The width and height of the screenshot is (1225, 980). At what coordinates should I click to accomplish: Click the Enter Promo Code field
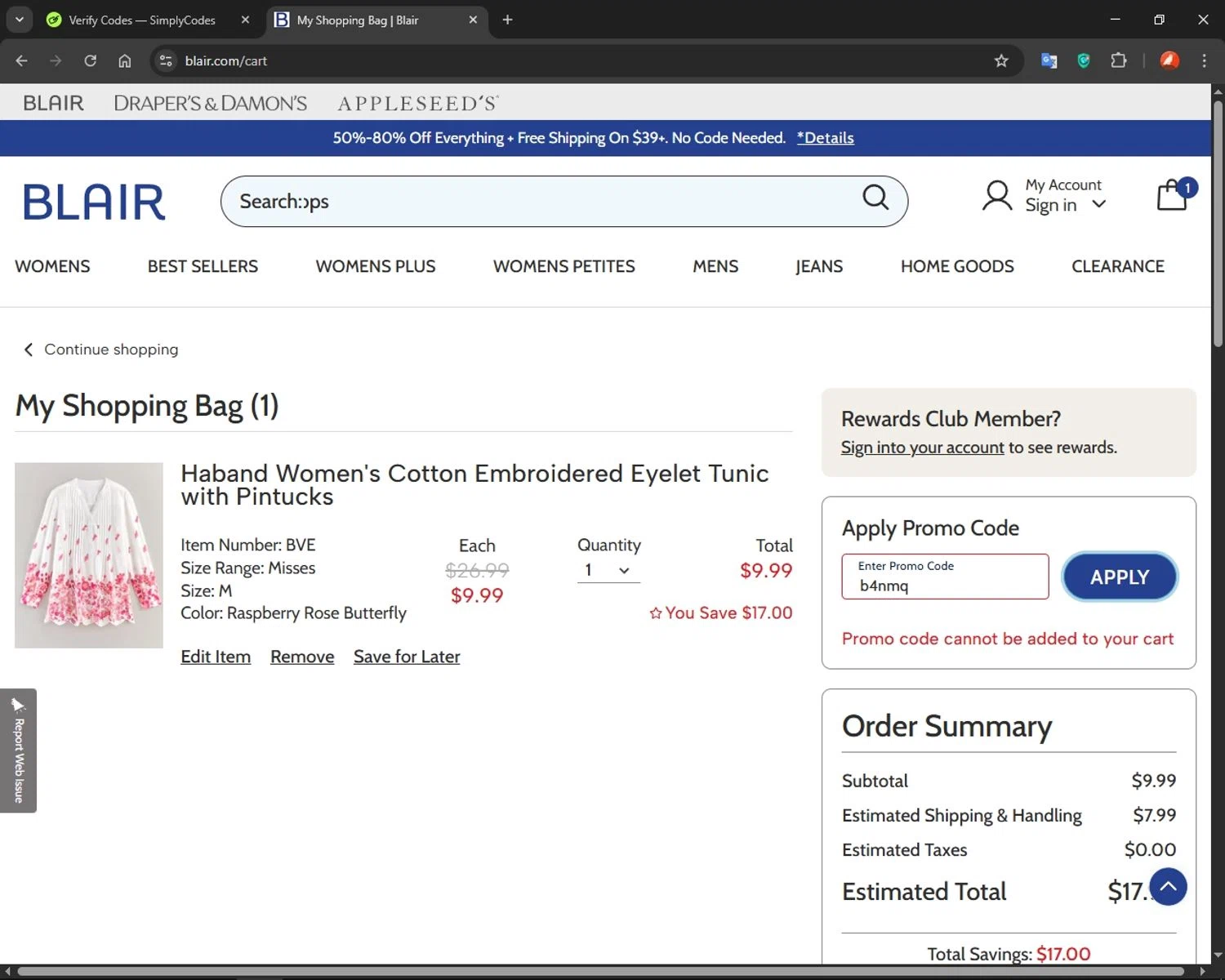(x=945, y=577)
